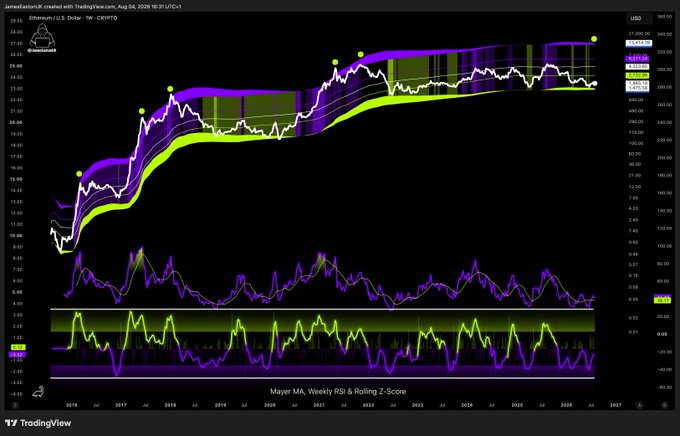Click the white current-price dot at the line end
680x436 pixels.
[595, 84]
